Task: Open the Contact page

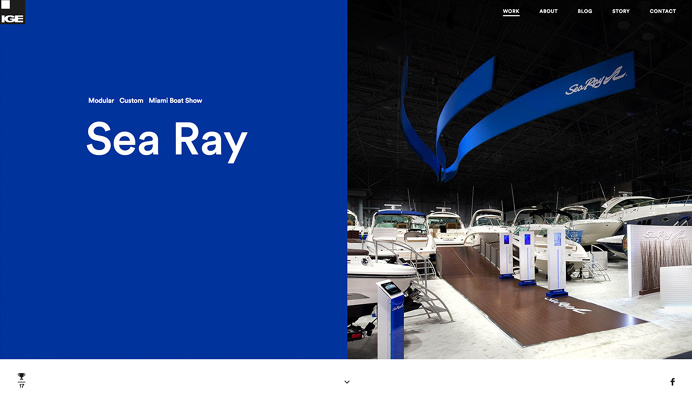Action: pyautogui.click(x=662, y=11)
